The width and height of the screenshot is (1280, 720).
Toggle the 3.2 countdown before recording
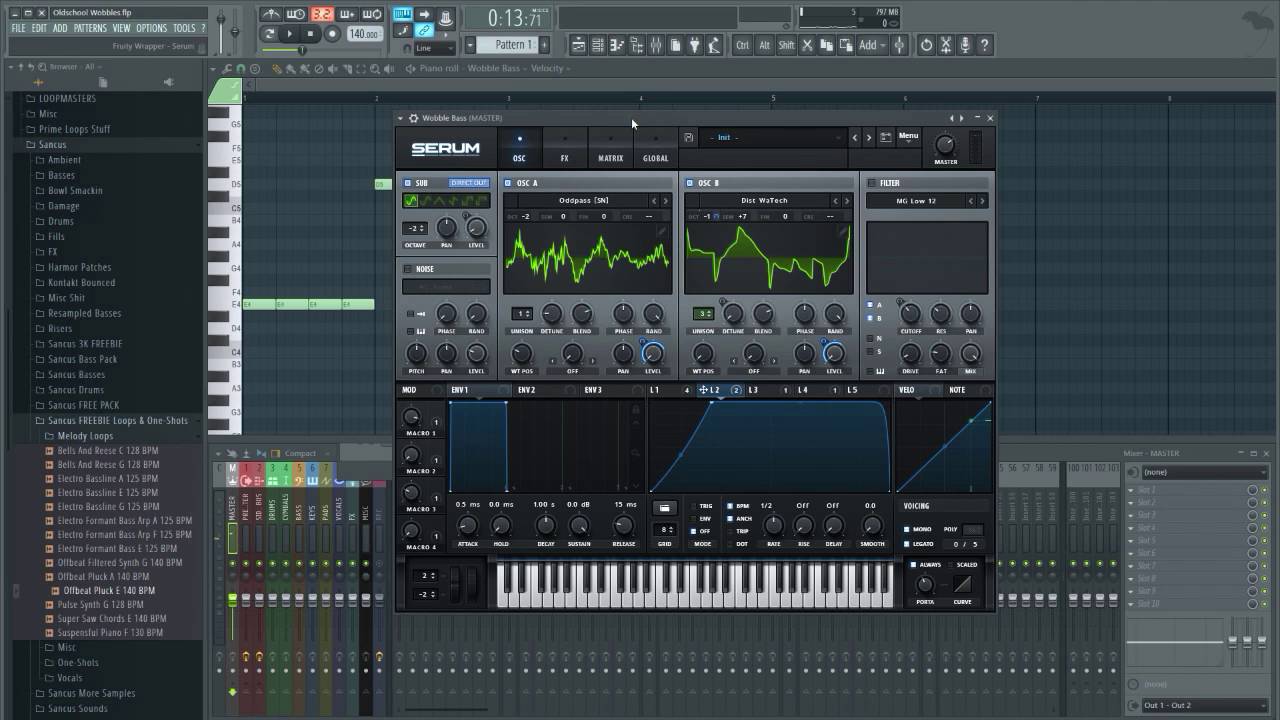[x=322, y=14]
